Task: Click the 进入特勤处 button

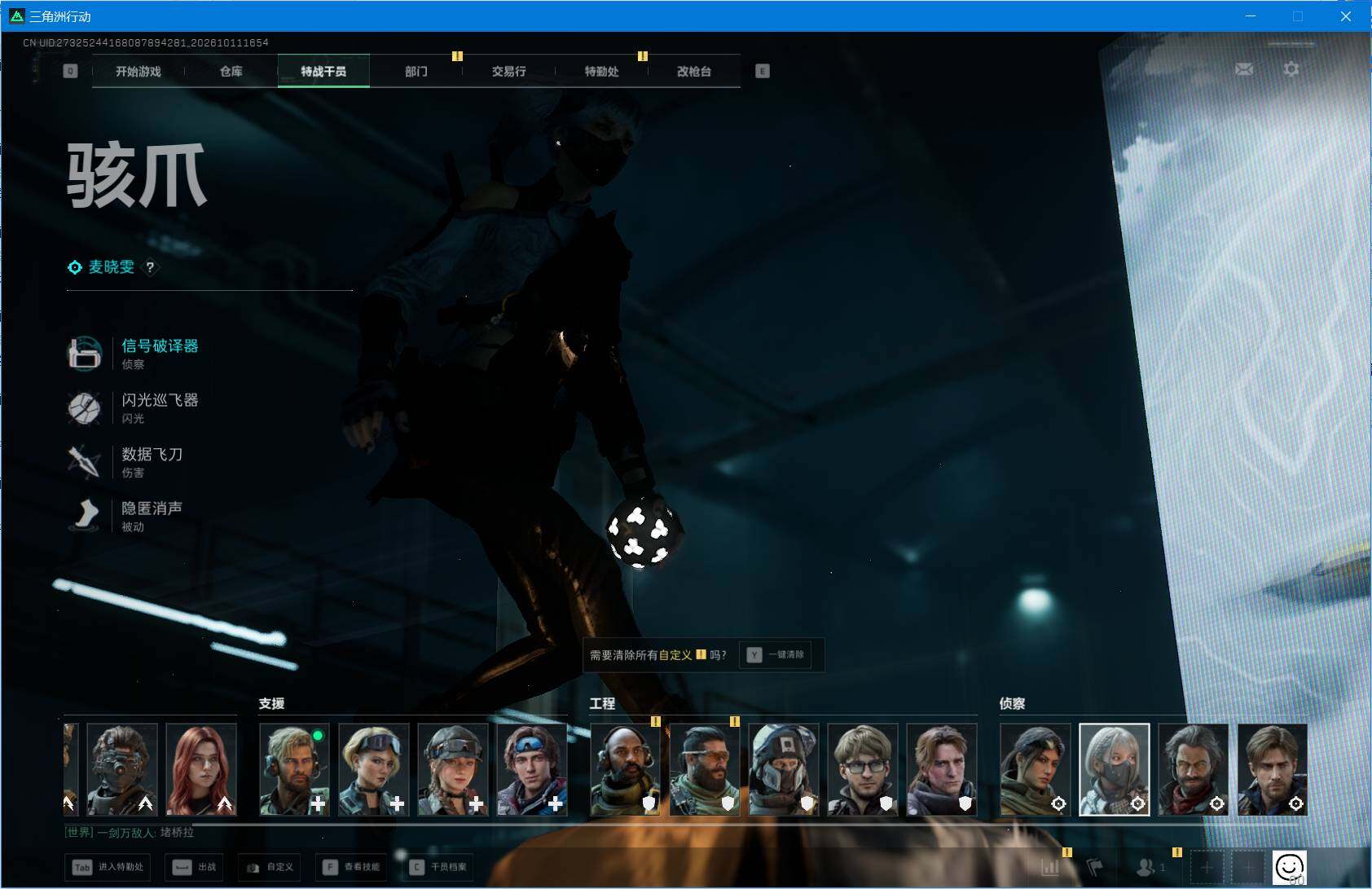Action: 109,867
